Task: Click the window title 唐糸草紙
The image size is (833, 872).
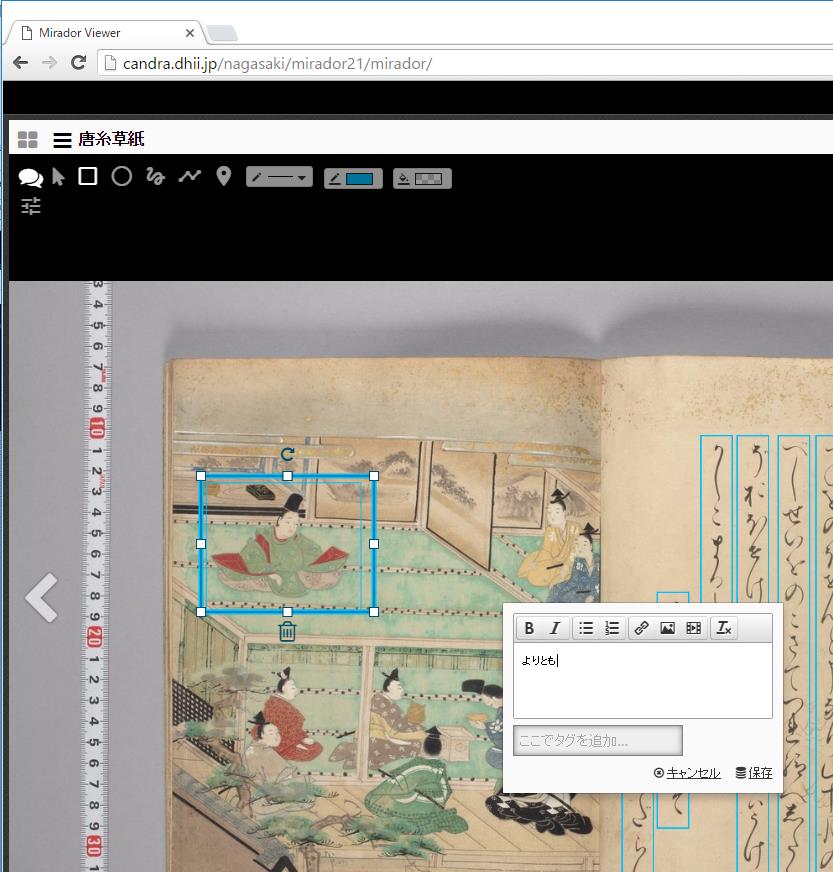Action: pos(111,139)
